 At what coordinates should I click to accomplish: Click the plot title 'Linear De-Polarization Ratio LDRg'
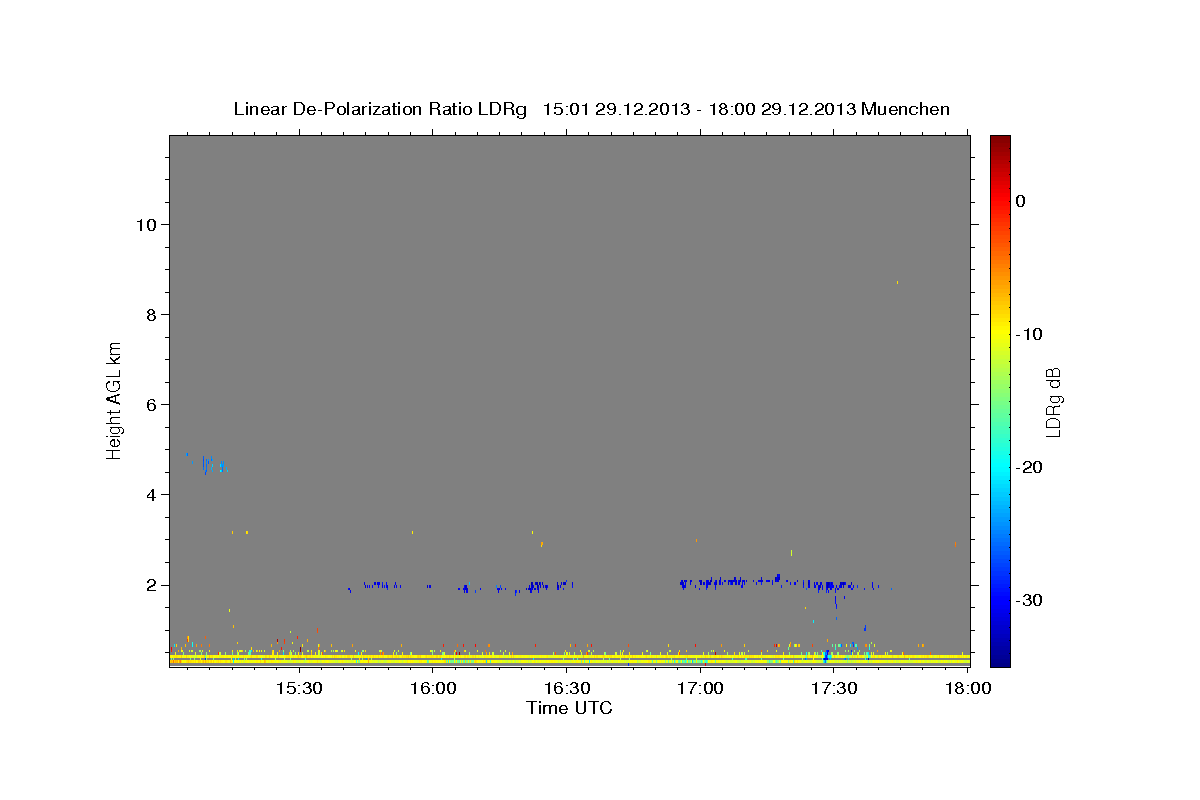click(380, 109)
